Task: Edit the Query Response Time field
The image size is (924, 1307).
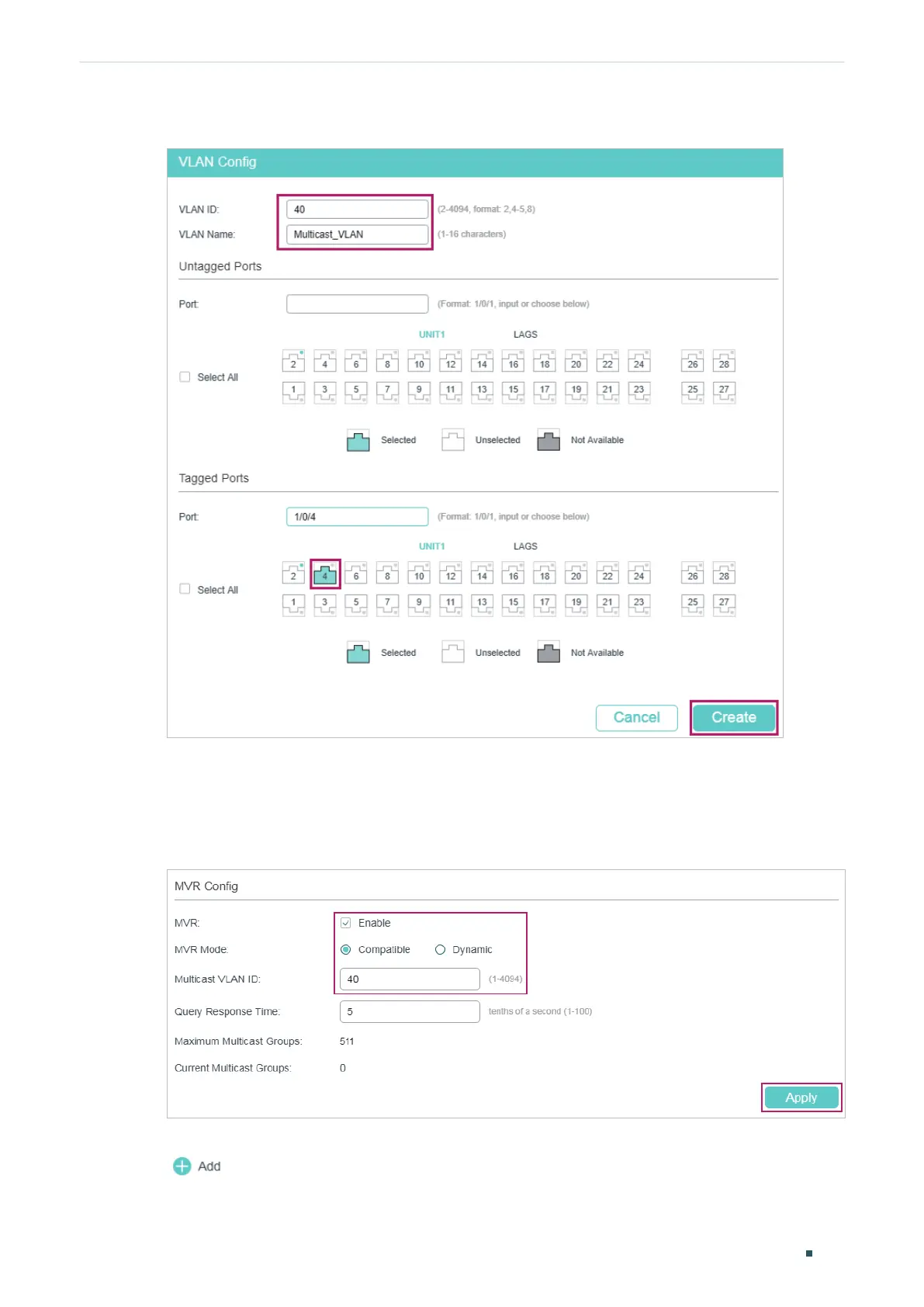Action: (410, 1011)
